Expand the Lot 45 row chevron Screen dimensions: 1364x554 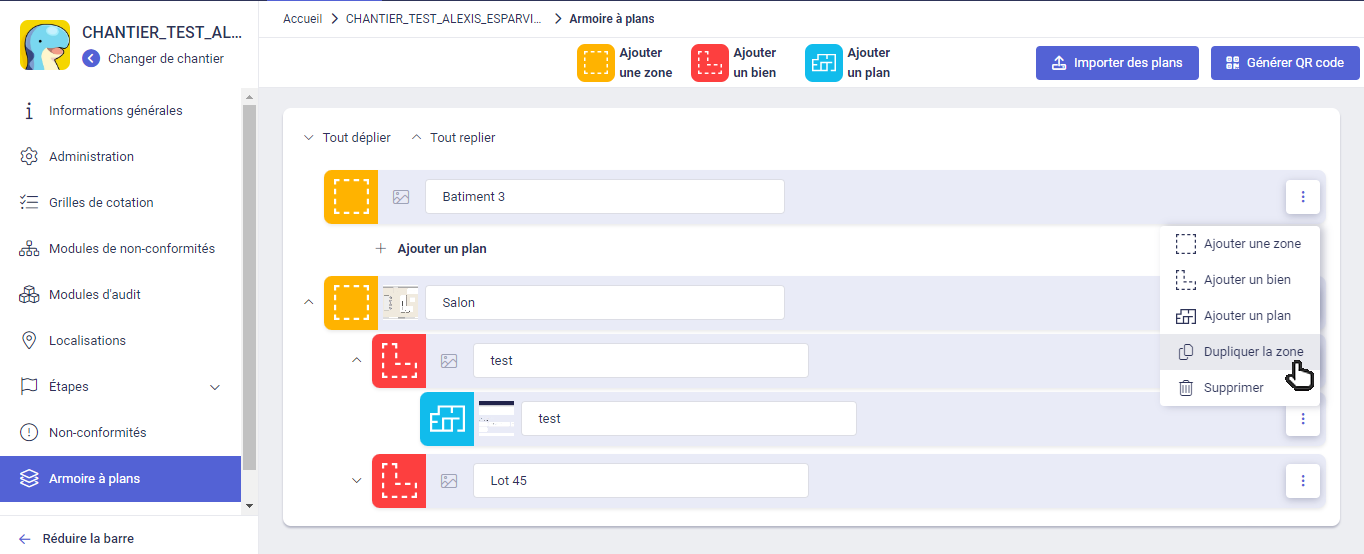tap(356, 481)
